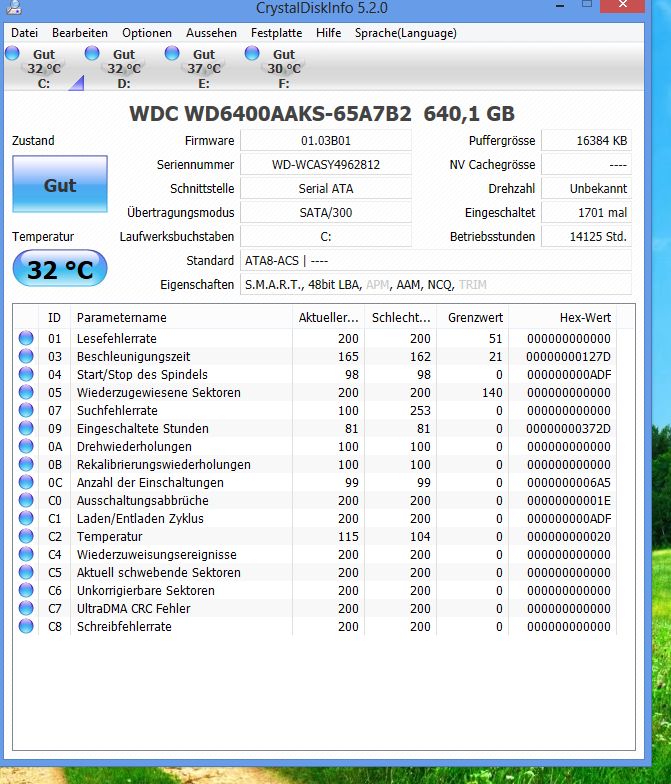Select drive D: status icon in disk bar

(92, 53)
